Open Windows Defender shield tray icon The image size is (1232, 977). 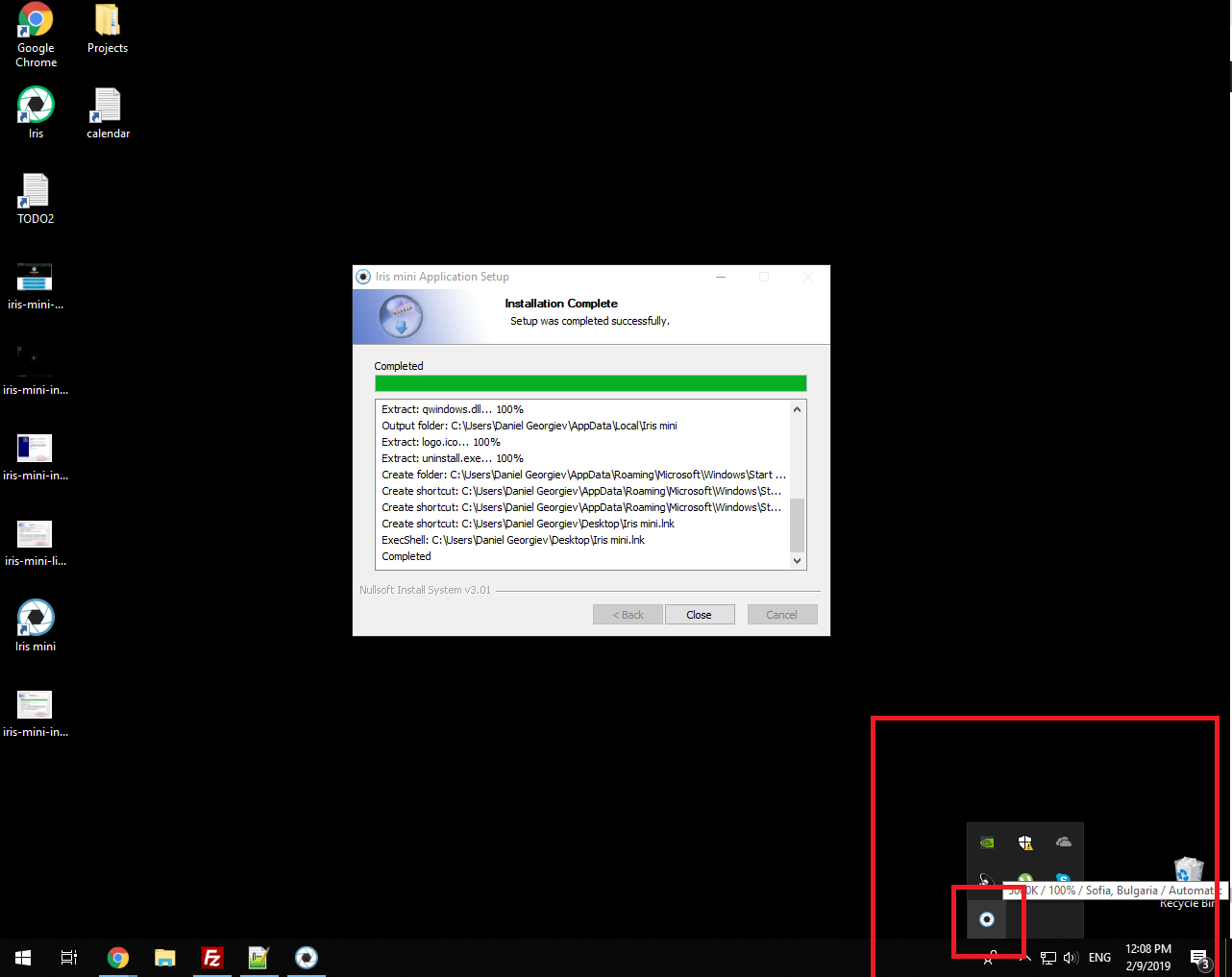(x=1025, y=843)
